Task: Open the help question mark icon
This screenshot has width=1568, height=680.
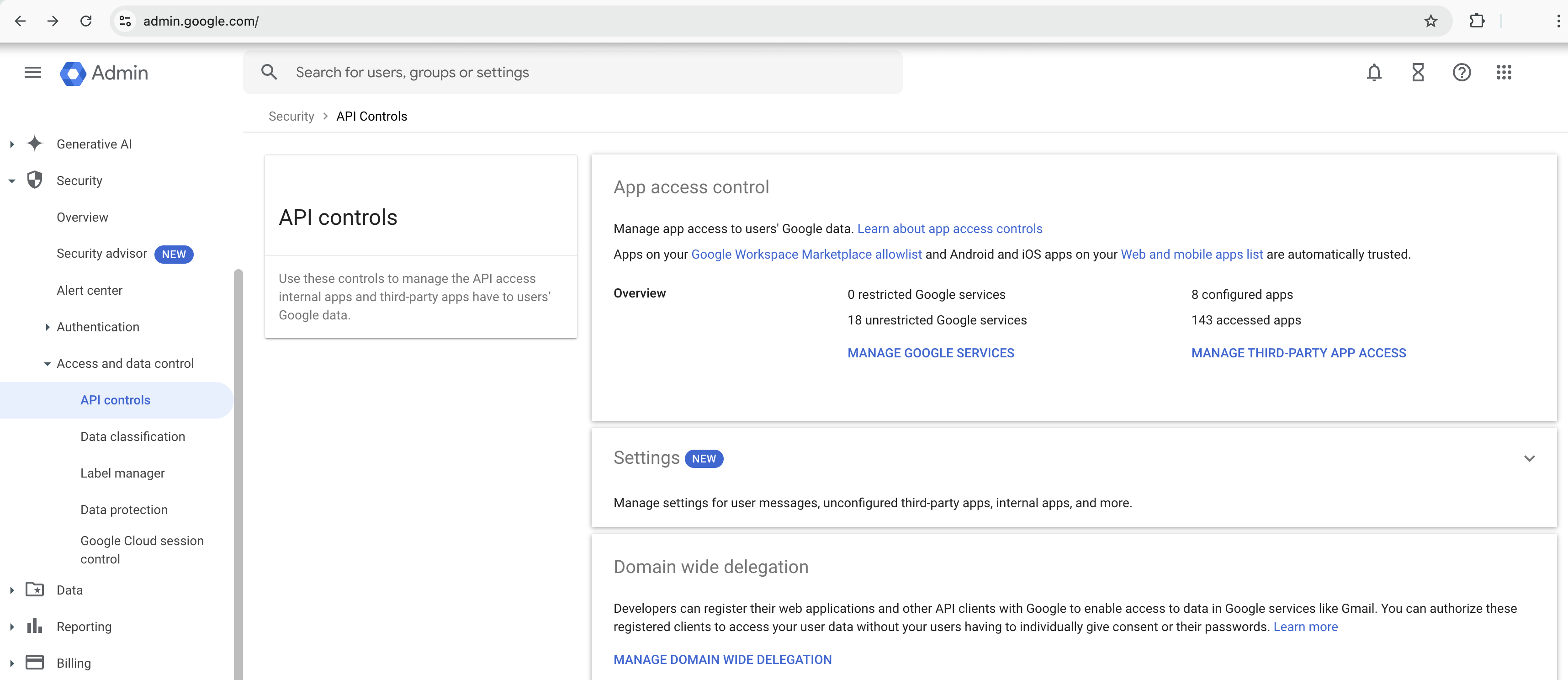Action: pyautogui.click(x=1461, y=73)
